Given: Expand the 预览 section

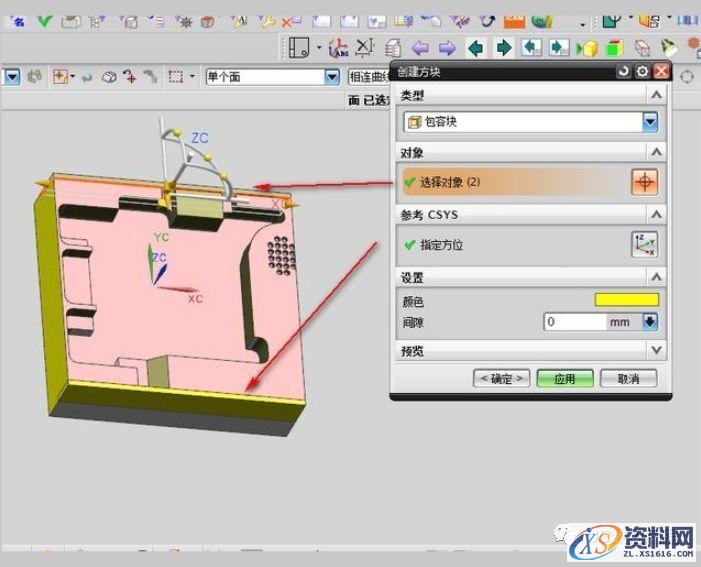Looking at the screenshot, I should pyautogui.click(x=656, y=350).
